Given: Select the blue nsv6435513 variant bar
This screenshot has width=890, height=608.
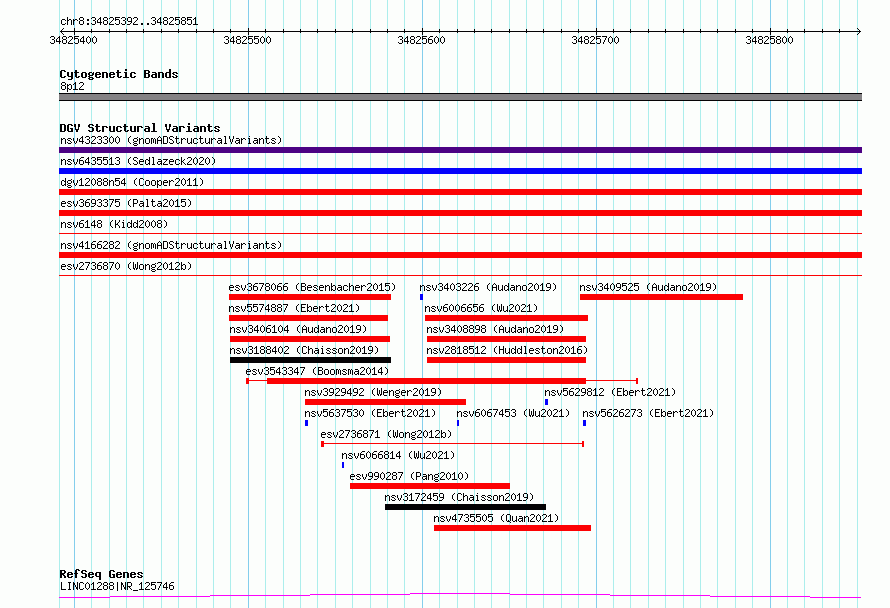Looking at the screenshot, I should [460, 171].
